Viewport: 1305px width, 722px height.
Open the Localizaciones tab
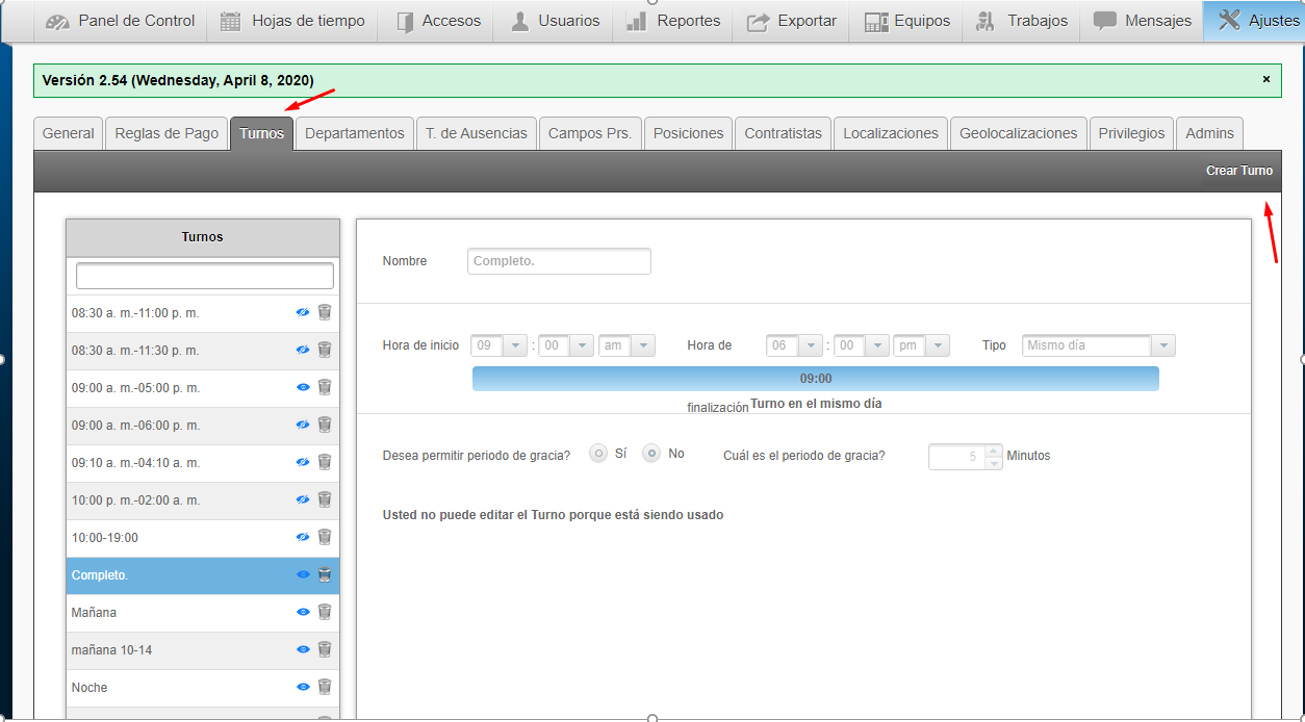click(x=891, y=133)
